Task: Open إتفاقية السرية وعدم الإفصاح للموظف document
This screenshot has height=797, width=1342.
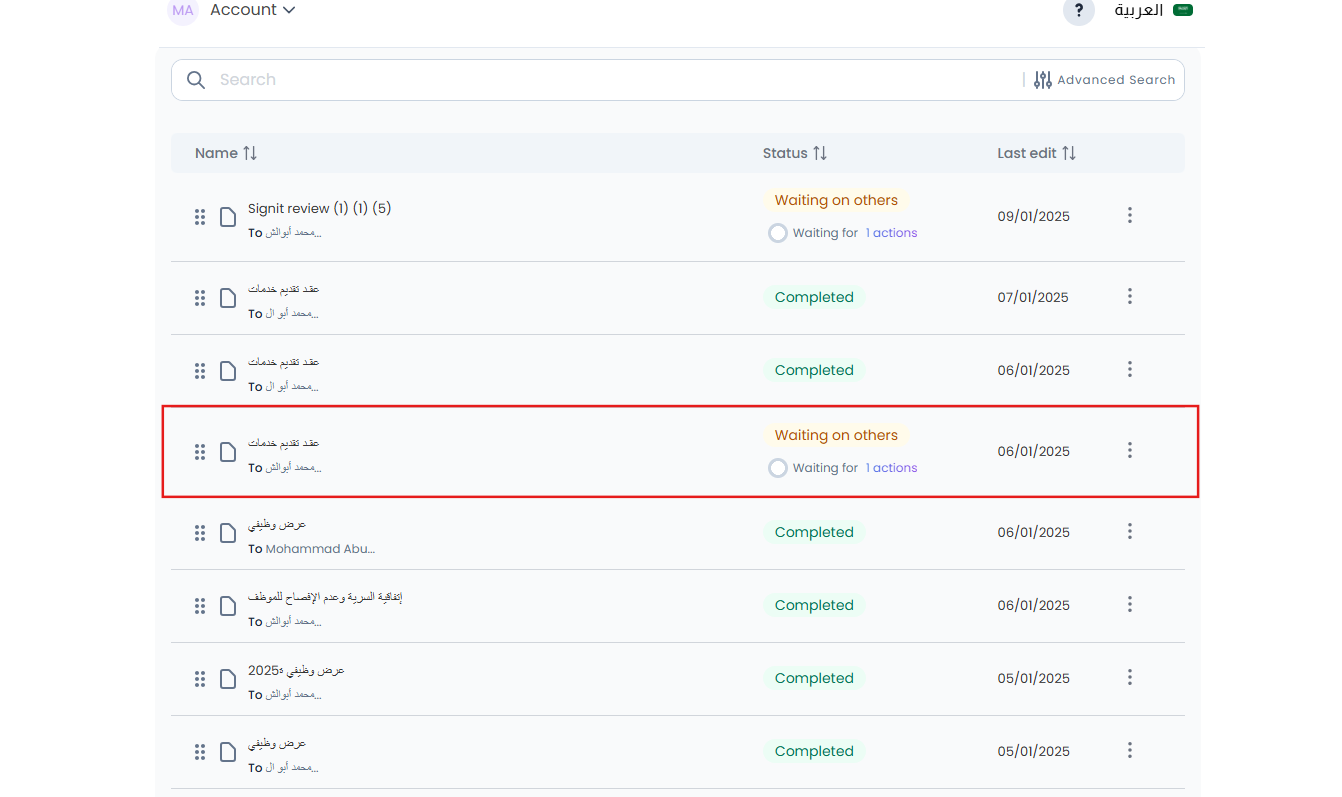Action: (325, 597)
